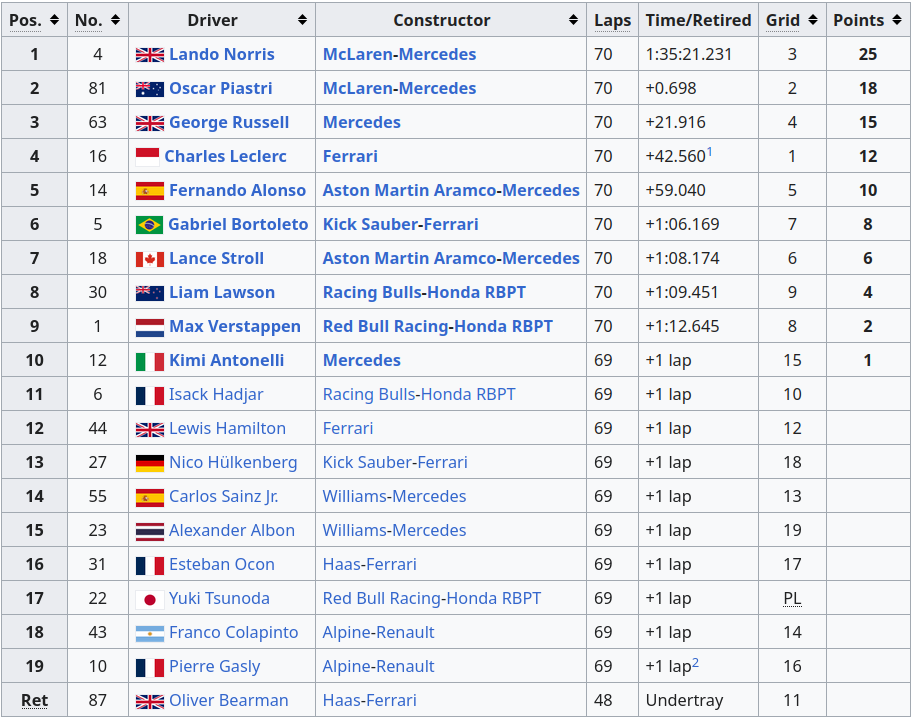Click the PL abbreviation in Tsunoda's row

coord(792,598)
